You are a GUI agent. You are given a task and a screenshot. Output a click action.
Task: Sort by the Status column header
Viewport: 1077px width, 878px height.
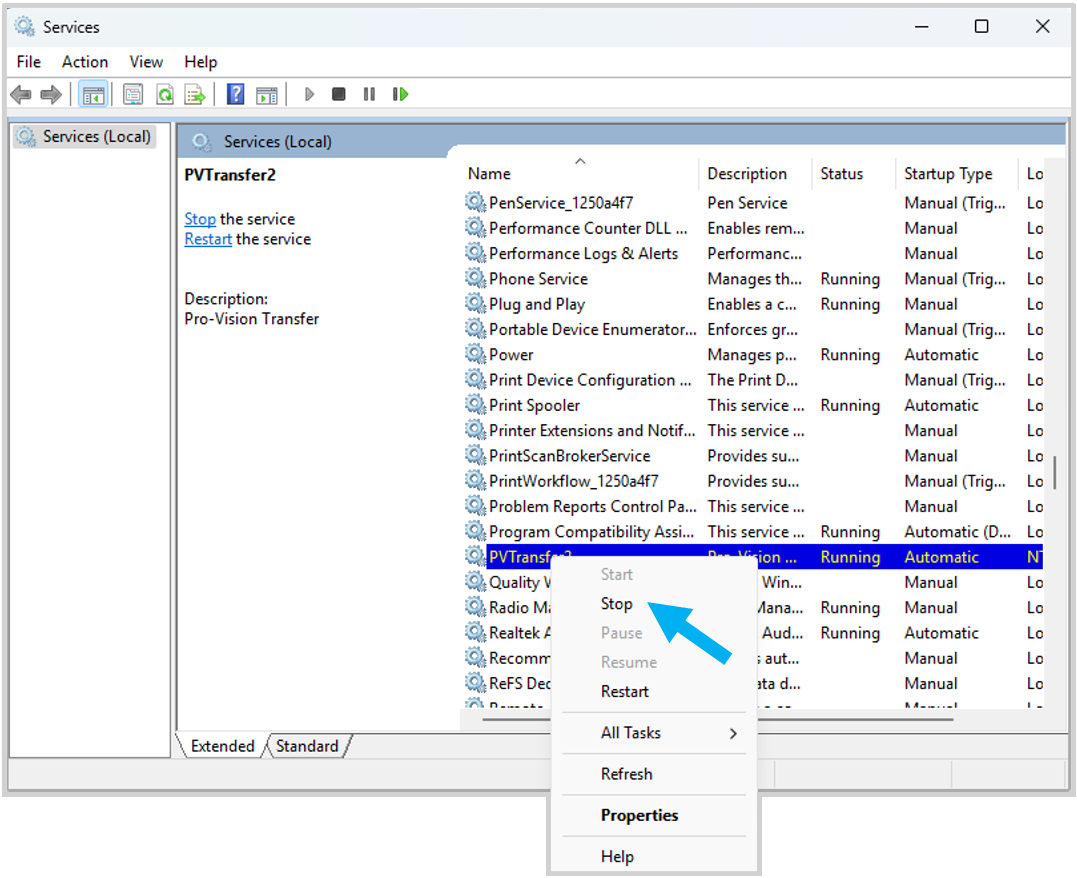(x=854, y=174)
